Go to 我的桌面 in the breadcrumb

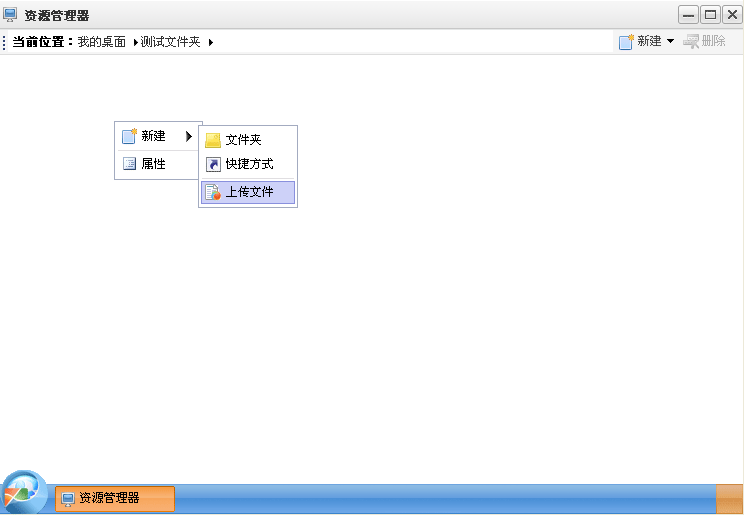click(x=102, y=42)
